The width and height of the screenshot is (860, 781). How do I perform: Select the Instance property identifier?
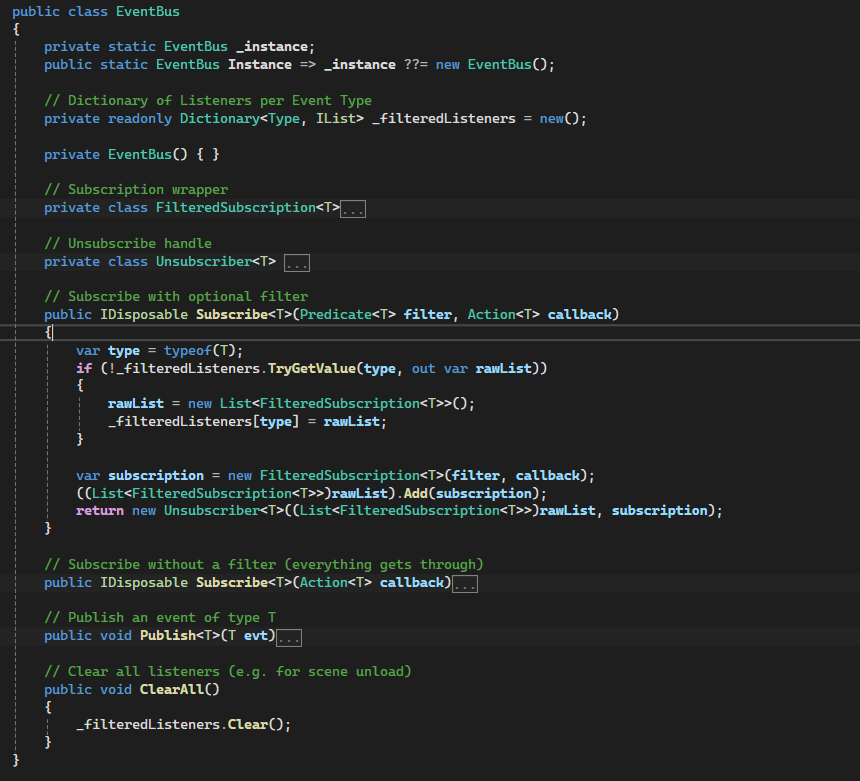260,65
